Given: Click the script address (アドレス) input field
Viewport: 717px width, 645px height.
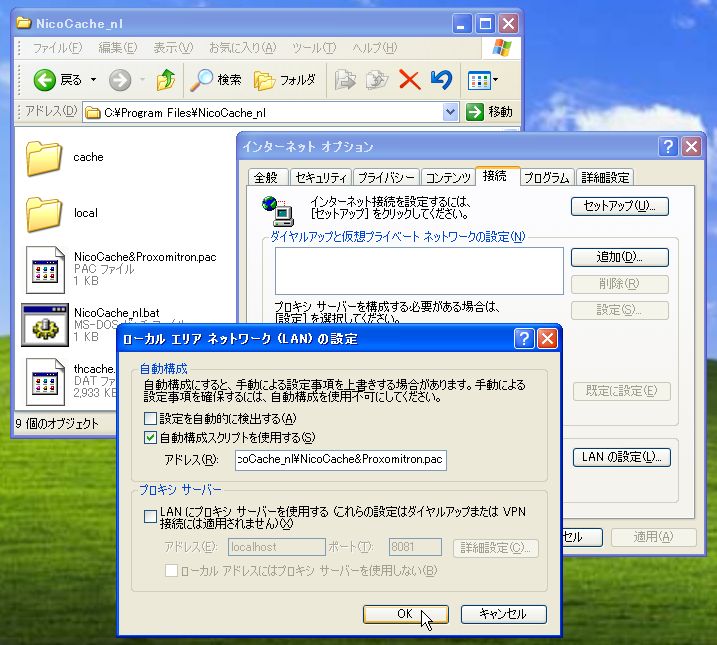Looking at the screenshot, I should point(341,460).
